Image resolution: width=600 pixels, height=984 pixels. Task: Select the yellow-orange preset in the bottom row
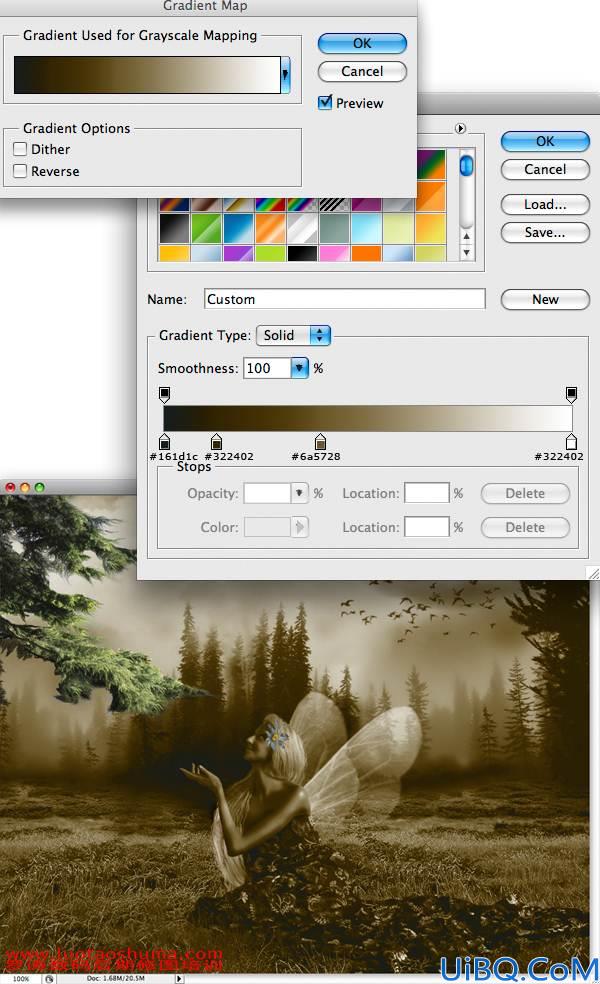174,254
